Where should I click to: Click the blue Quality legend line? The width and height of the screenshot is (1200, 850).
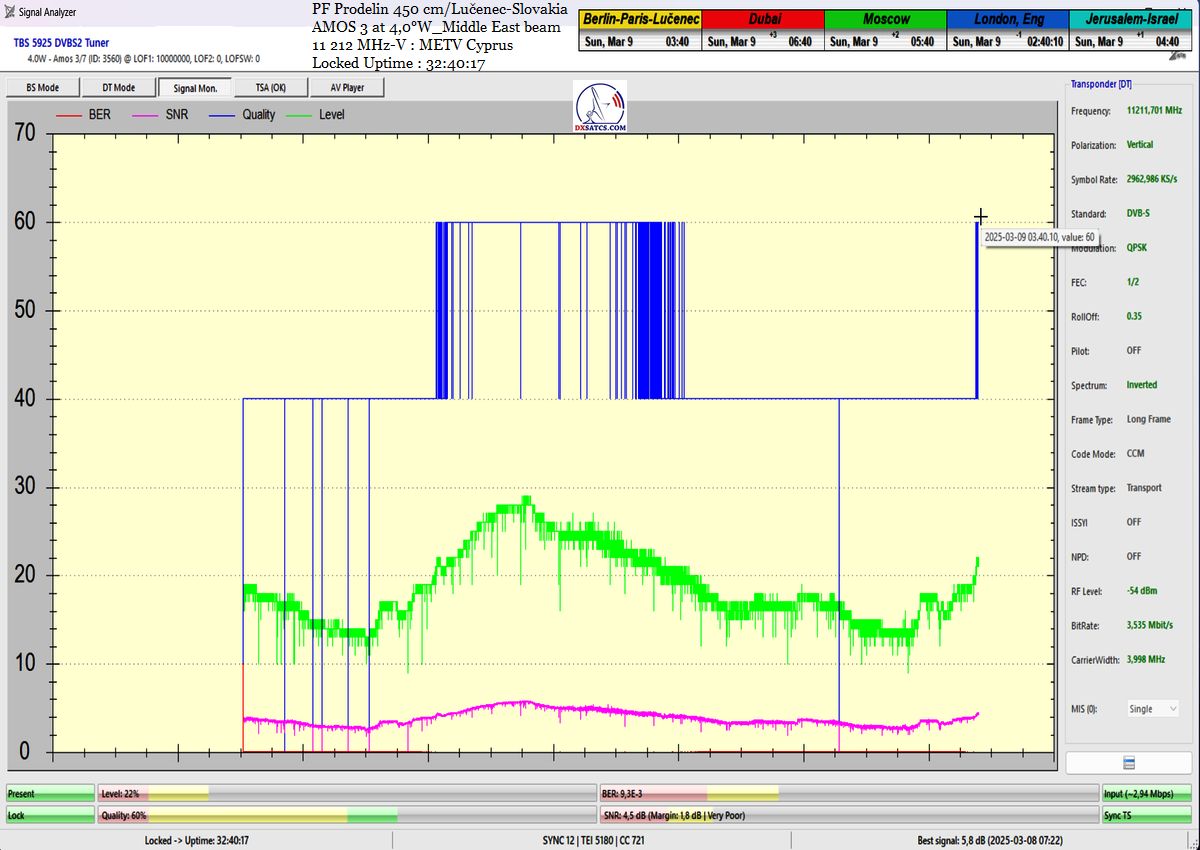point(221,115)
